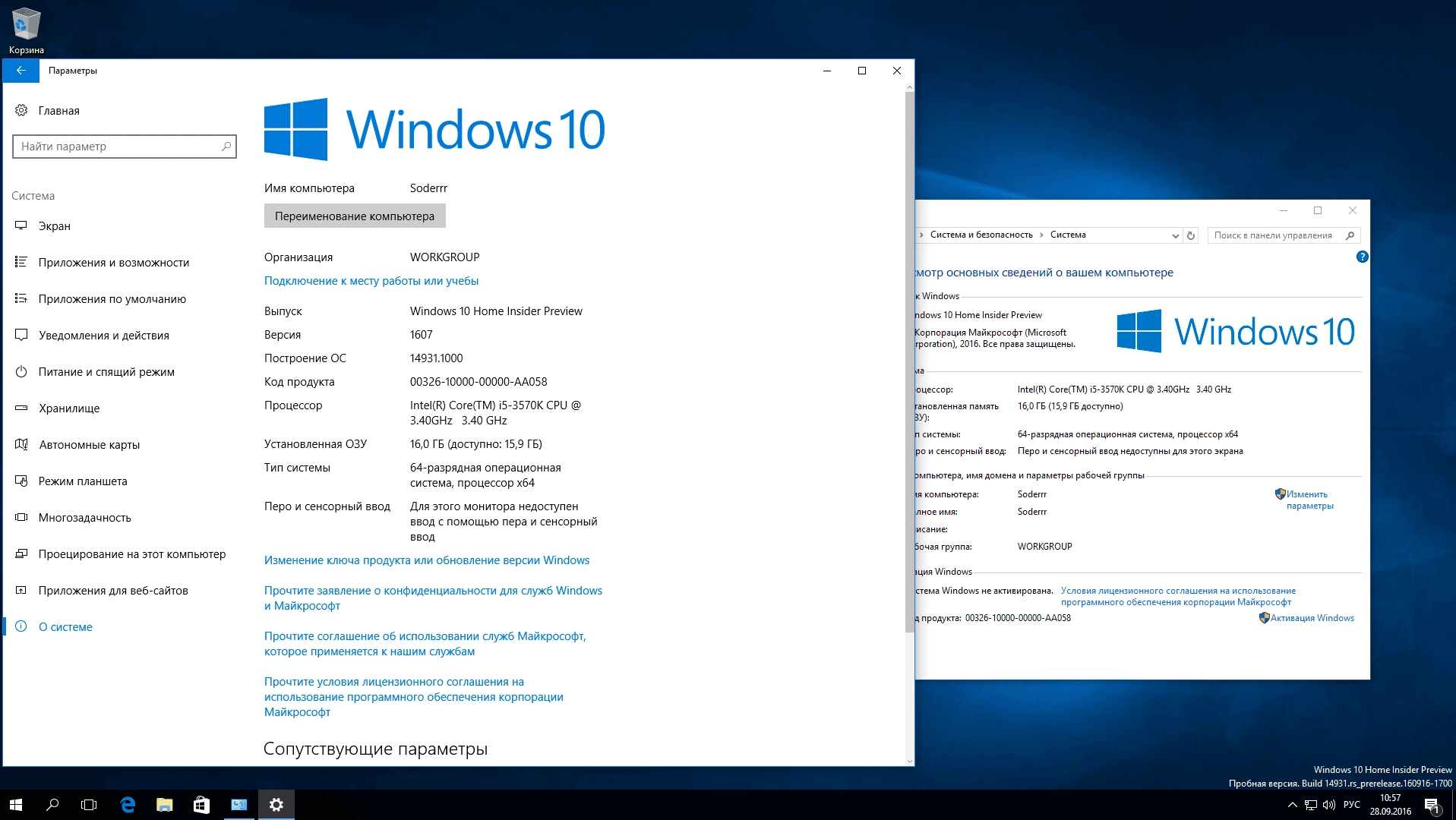Click the Режим планшета tablet icon

[x=21, y=481]
